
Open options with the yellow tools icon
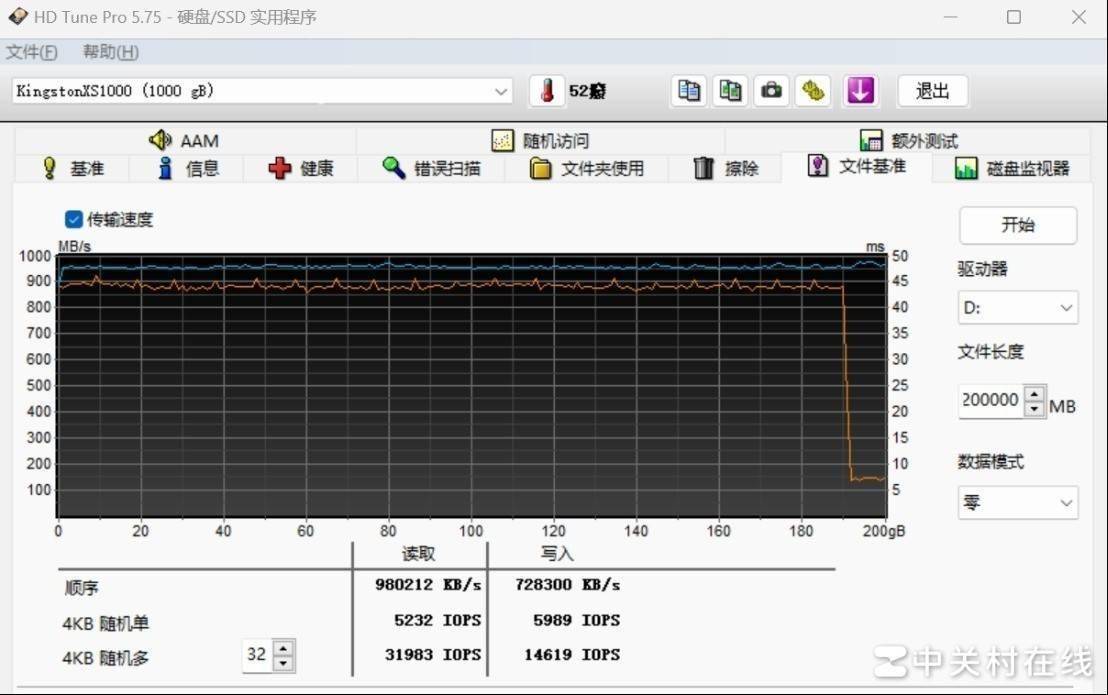tap(813, 90)
